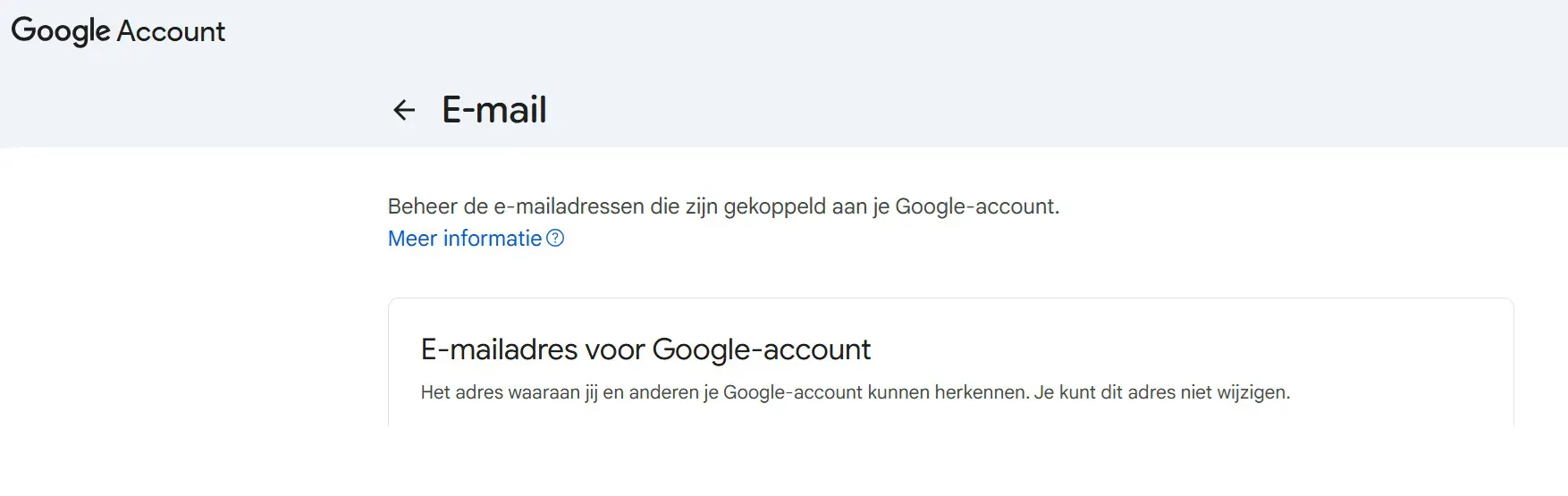Click the back arrow next to E-mail

[404, 110]
